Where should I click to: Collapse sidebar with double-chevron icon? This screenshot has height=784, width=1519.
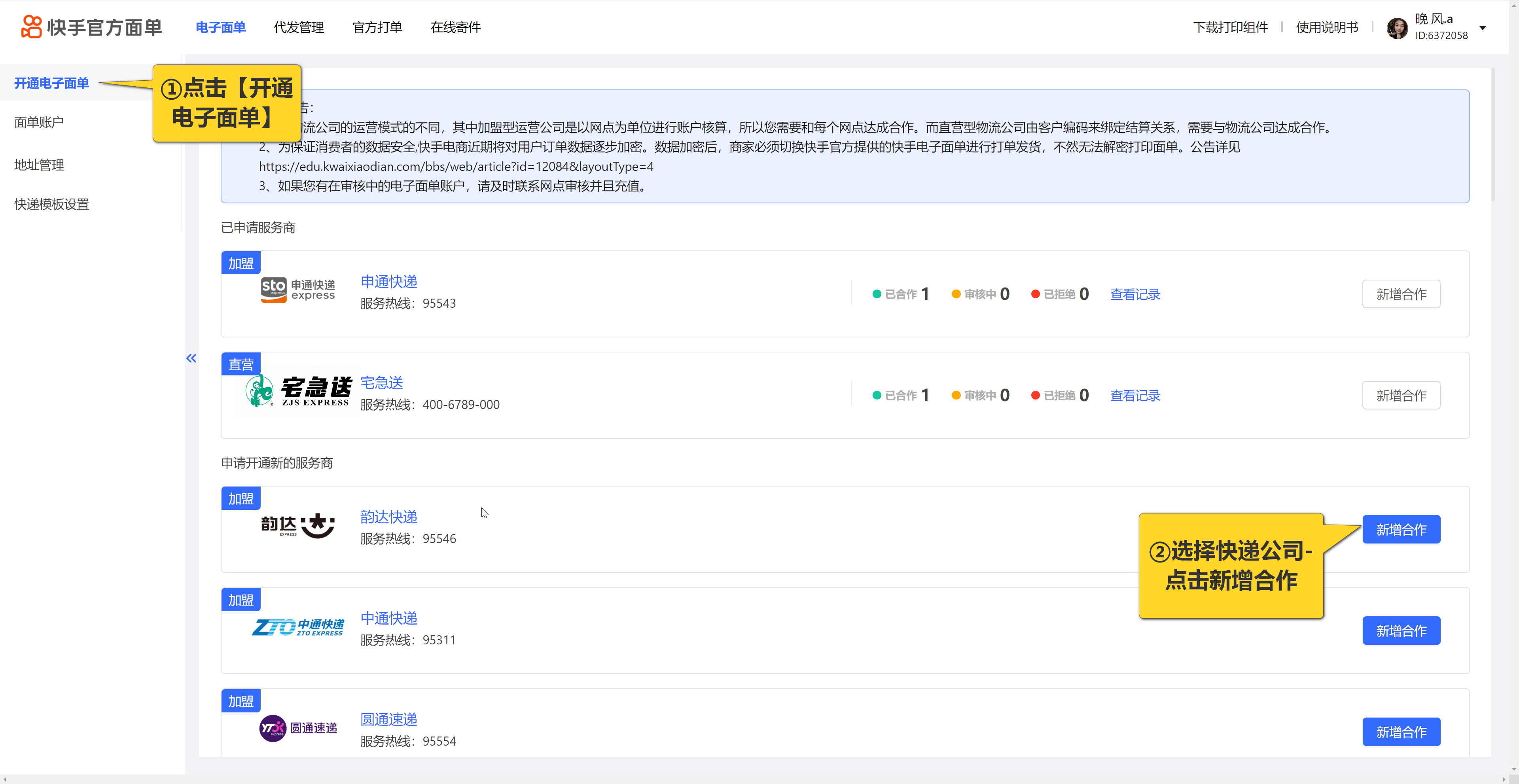191,358
